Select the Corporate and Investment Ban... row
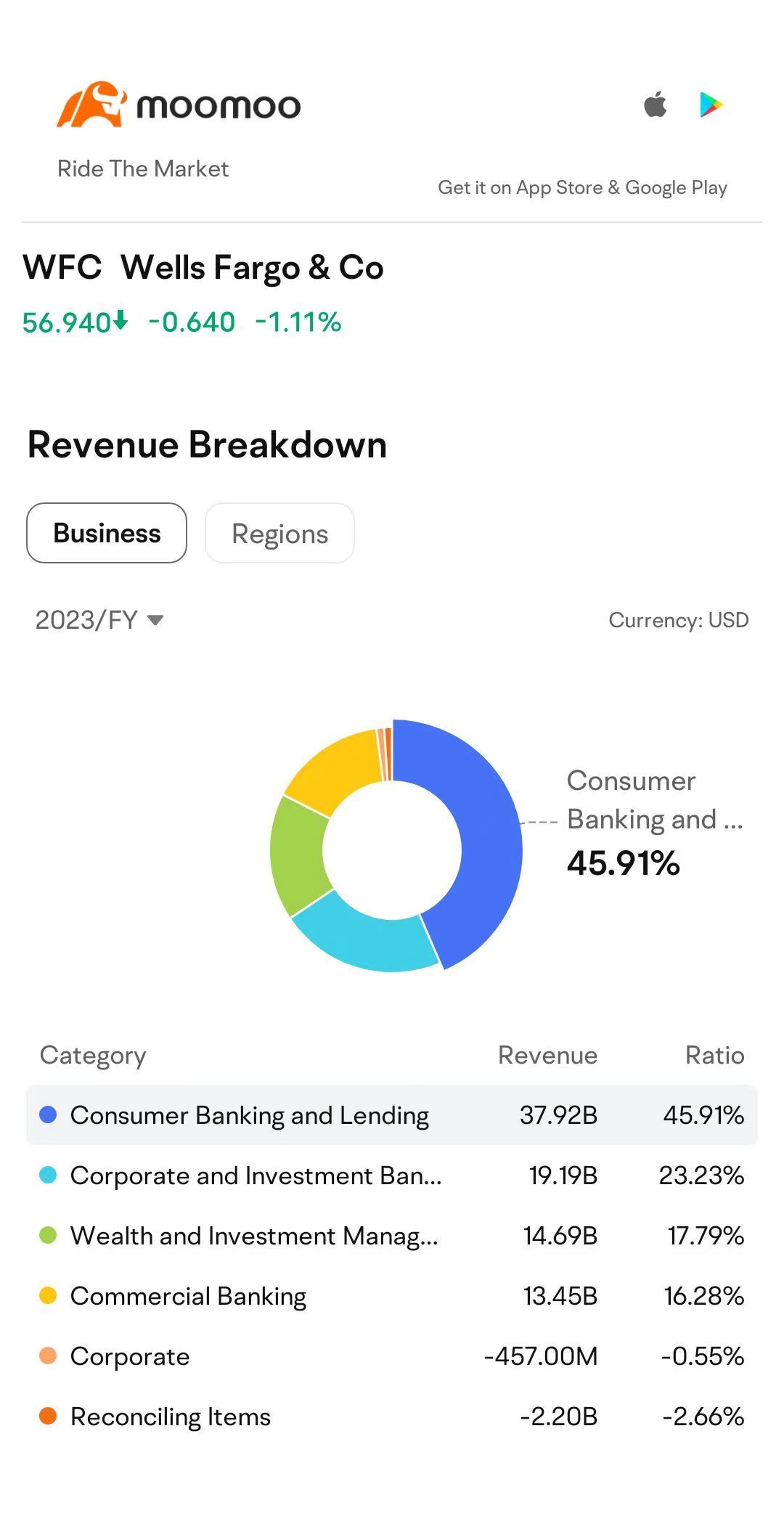The height and width of the screenshot is (1516, 784). [392, 1175]
